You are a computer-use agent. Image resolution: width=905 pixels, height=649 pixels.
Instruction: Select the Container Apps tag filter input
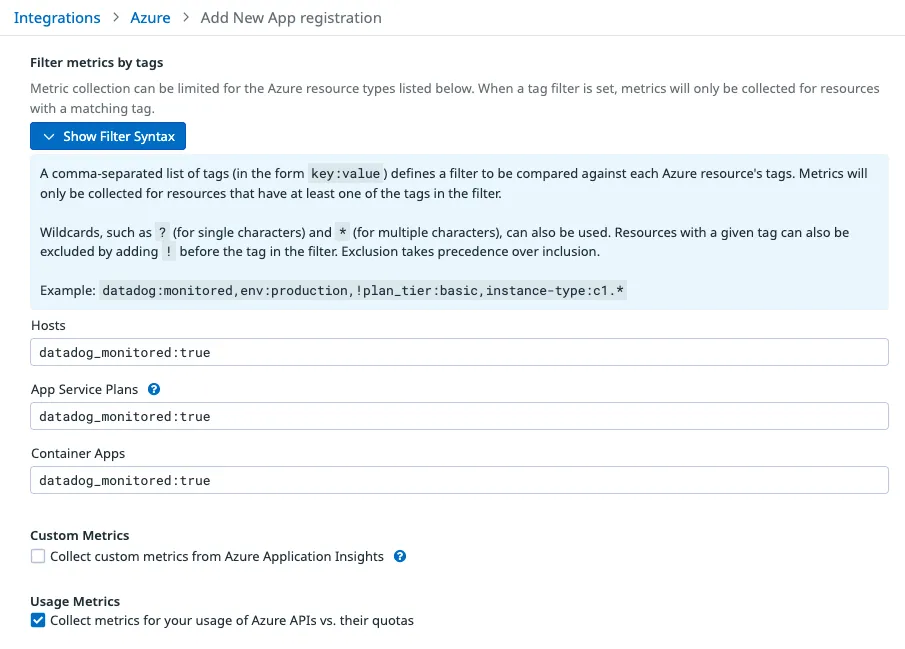coord(459,481)
